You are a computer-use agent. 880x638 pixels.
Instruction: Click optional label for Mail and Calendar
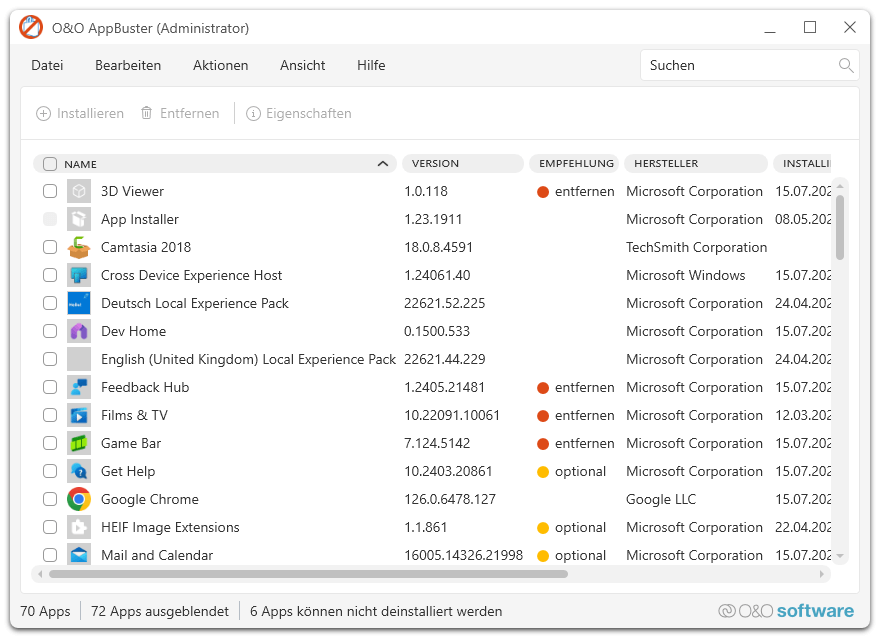pyautogui.click(x=580, y=556)
